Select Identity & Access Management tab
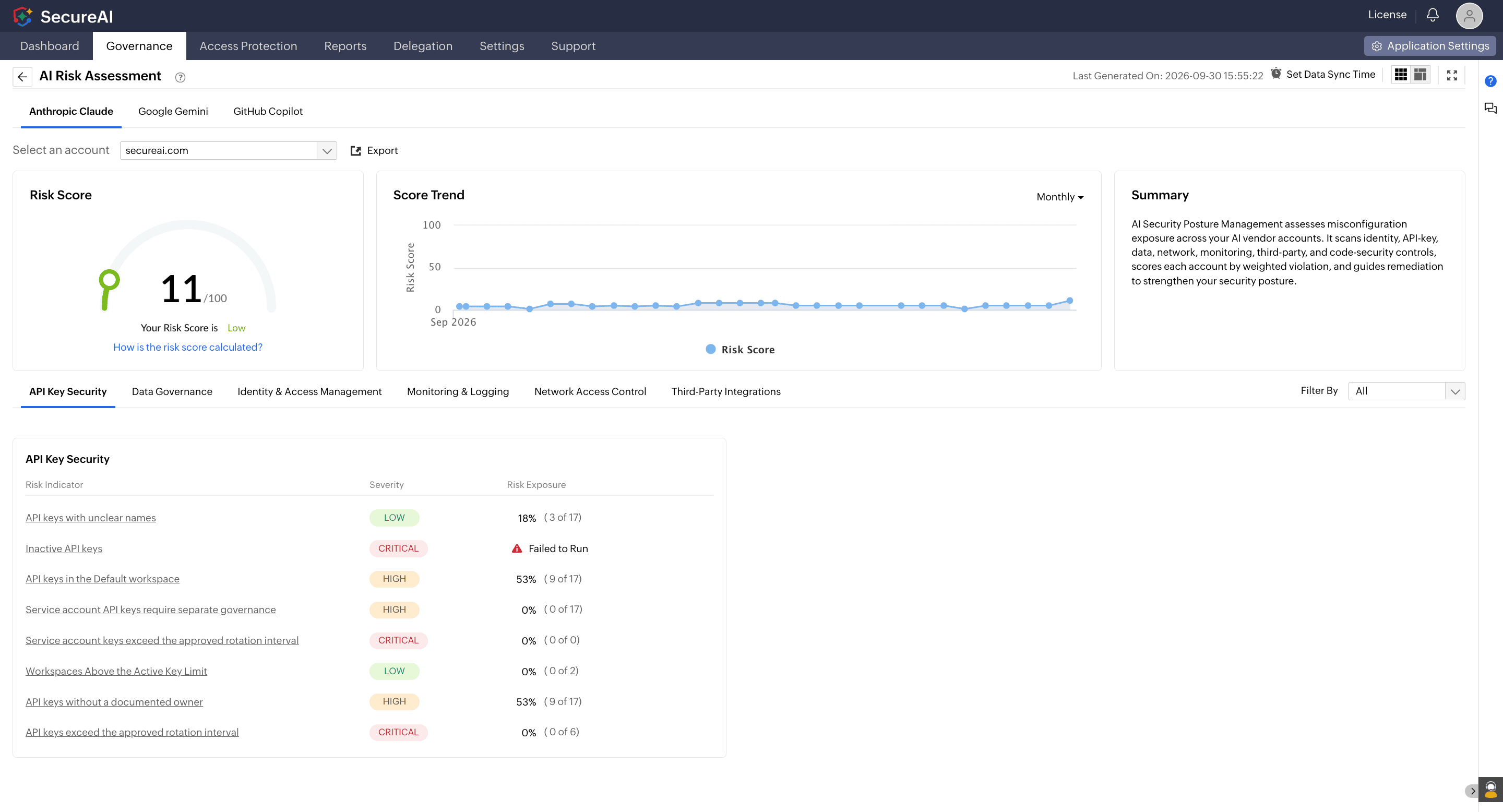The width and height of the screenshot is (1503, 812). click(309, 391)
